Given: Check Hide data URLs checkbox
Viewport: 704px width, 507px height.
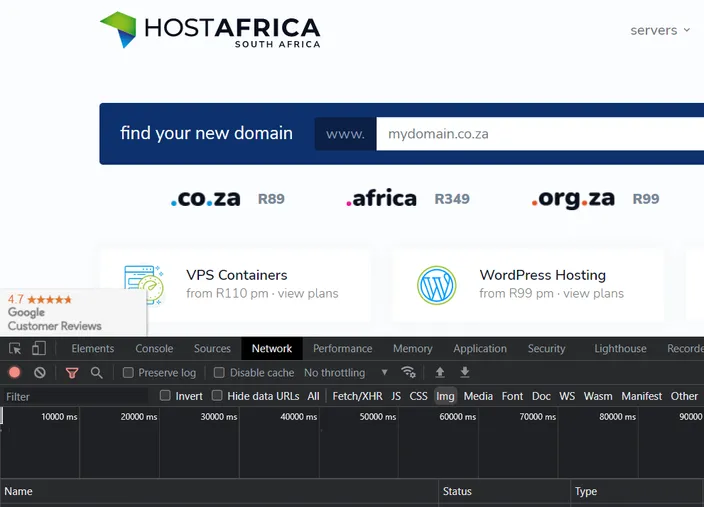Looking at the screenshot, I should coord(217,396).
